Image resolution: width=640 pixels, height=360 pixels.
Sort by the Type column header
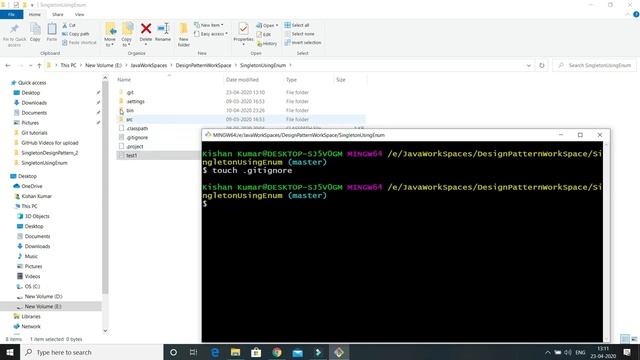pos(291,80)
